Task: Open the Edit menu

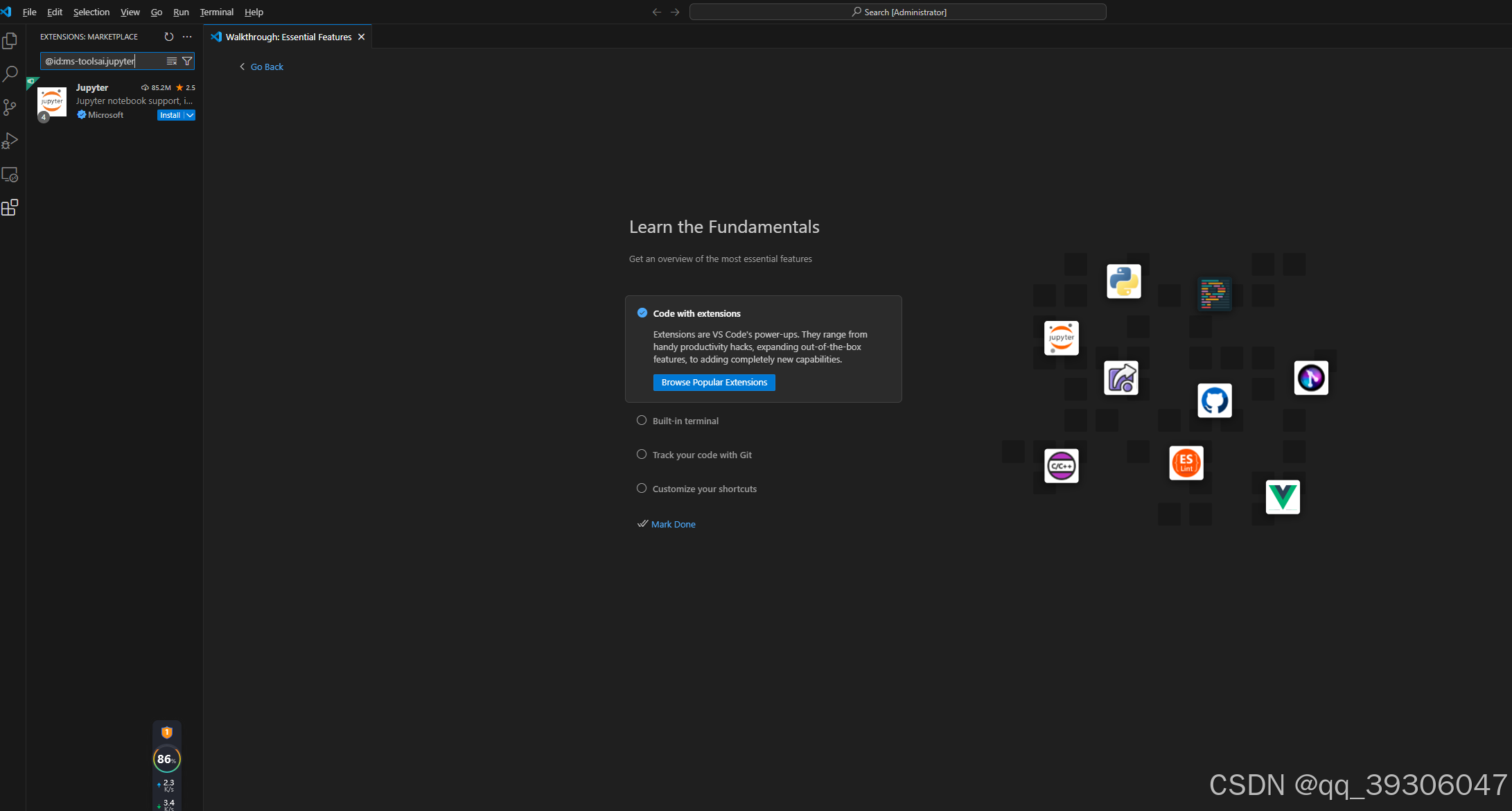Action: (55, 12)
